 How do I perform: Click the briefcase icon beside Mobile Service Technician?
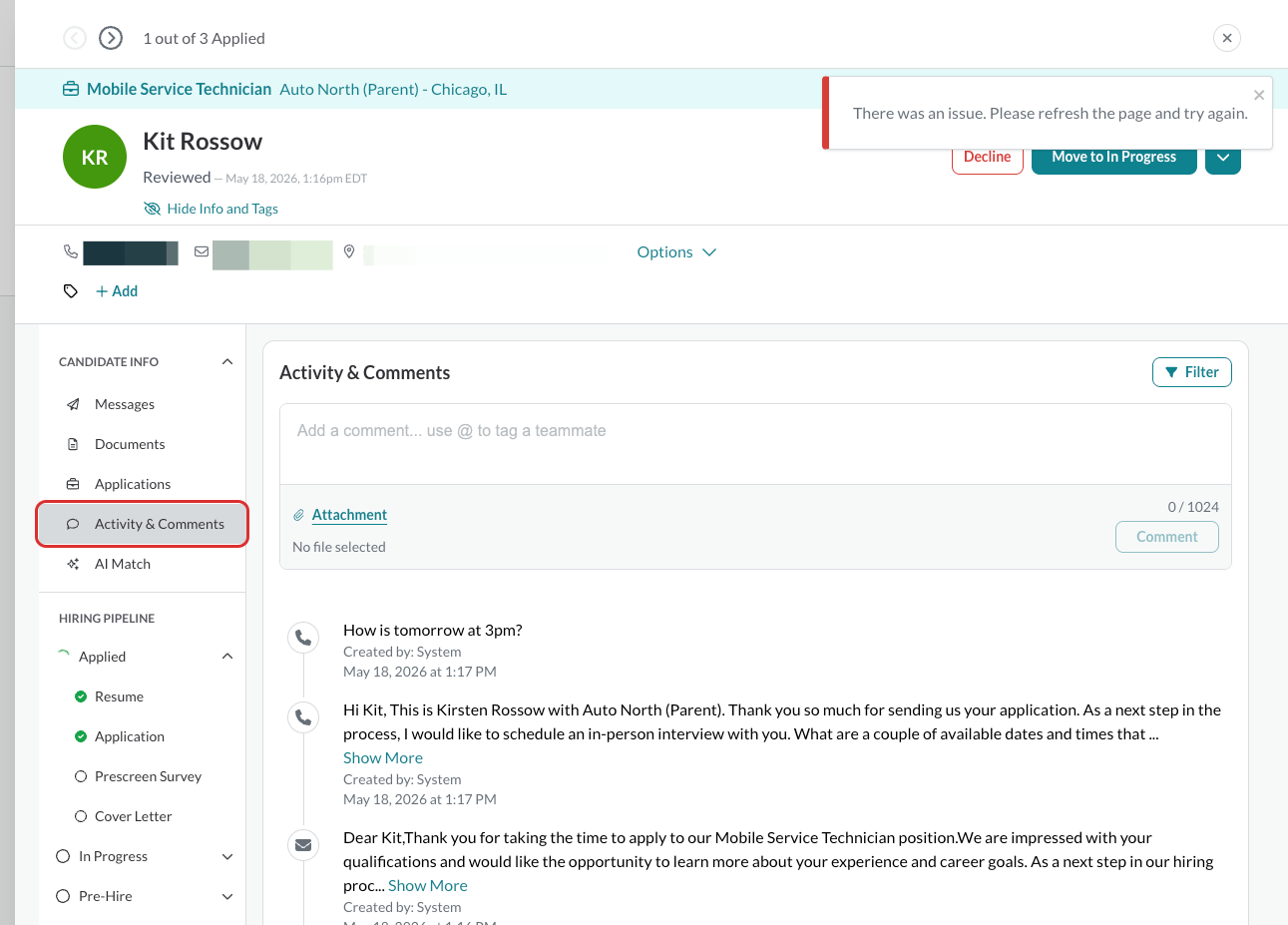71,89
